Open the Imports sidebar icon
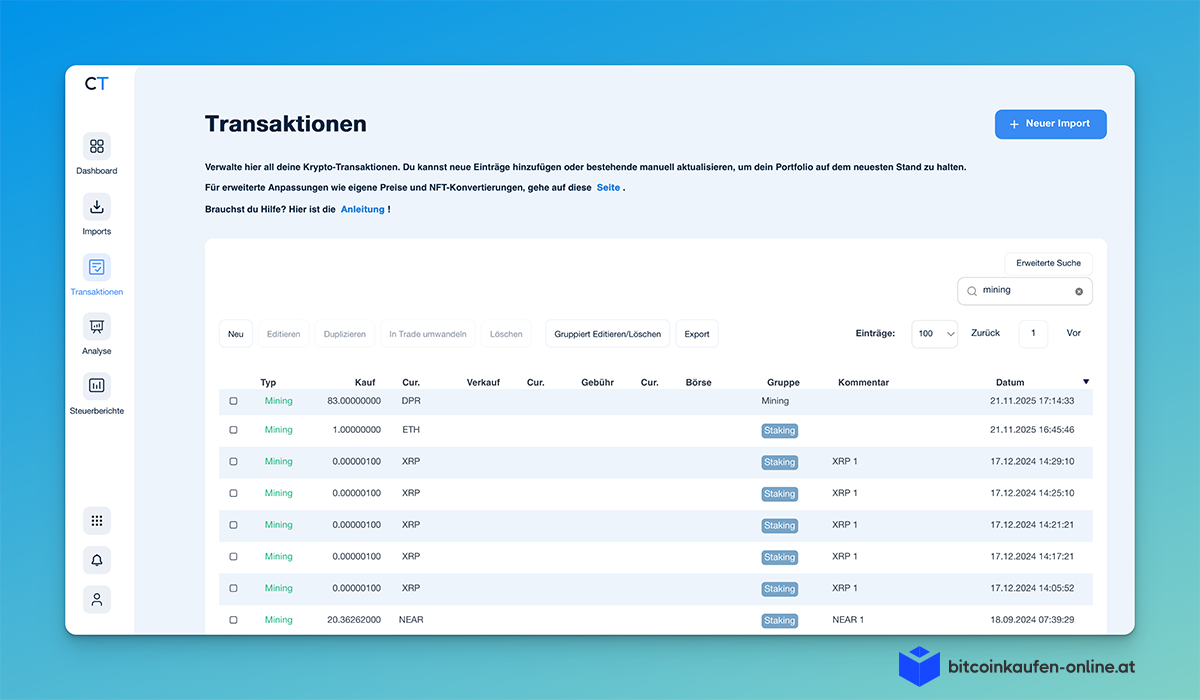This screenshot has height=700, width=1200. coord(97,207)
